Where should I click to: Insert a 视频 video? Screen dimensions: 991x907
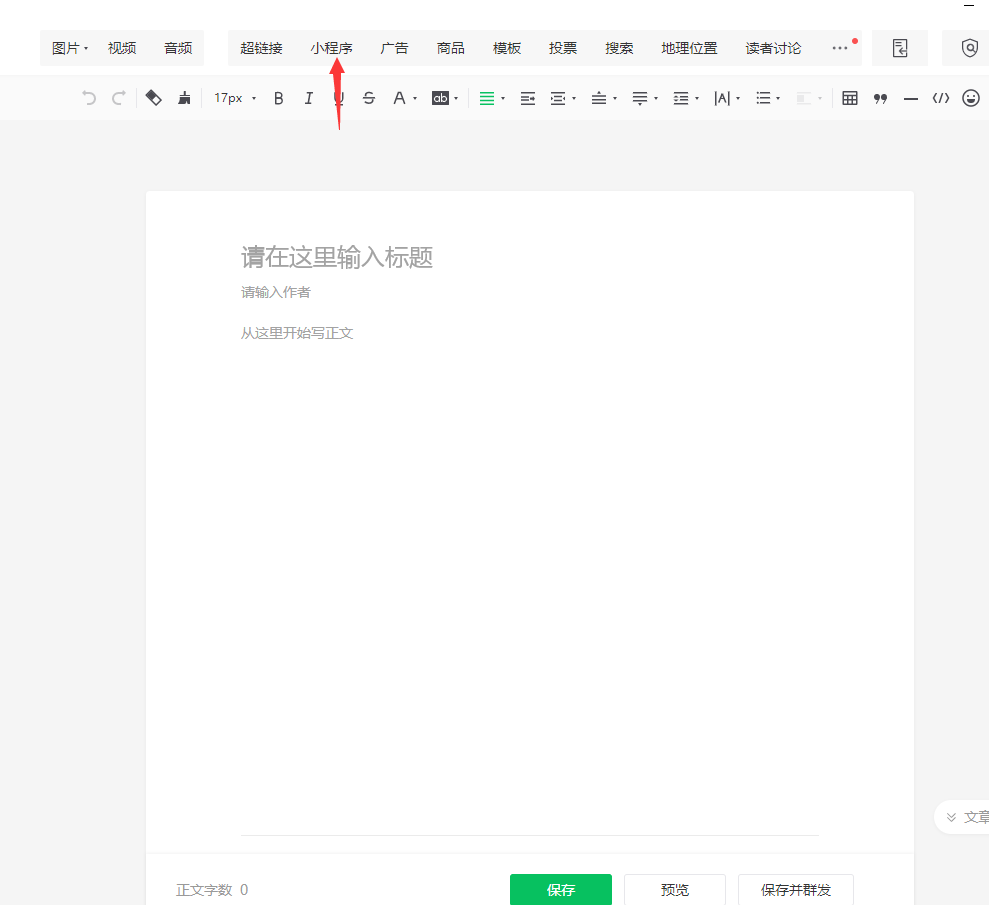tap(122, 48)
